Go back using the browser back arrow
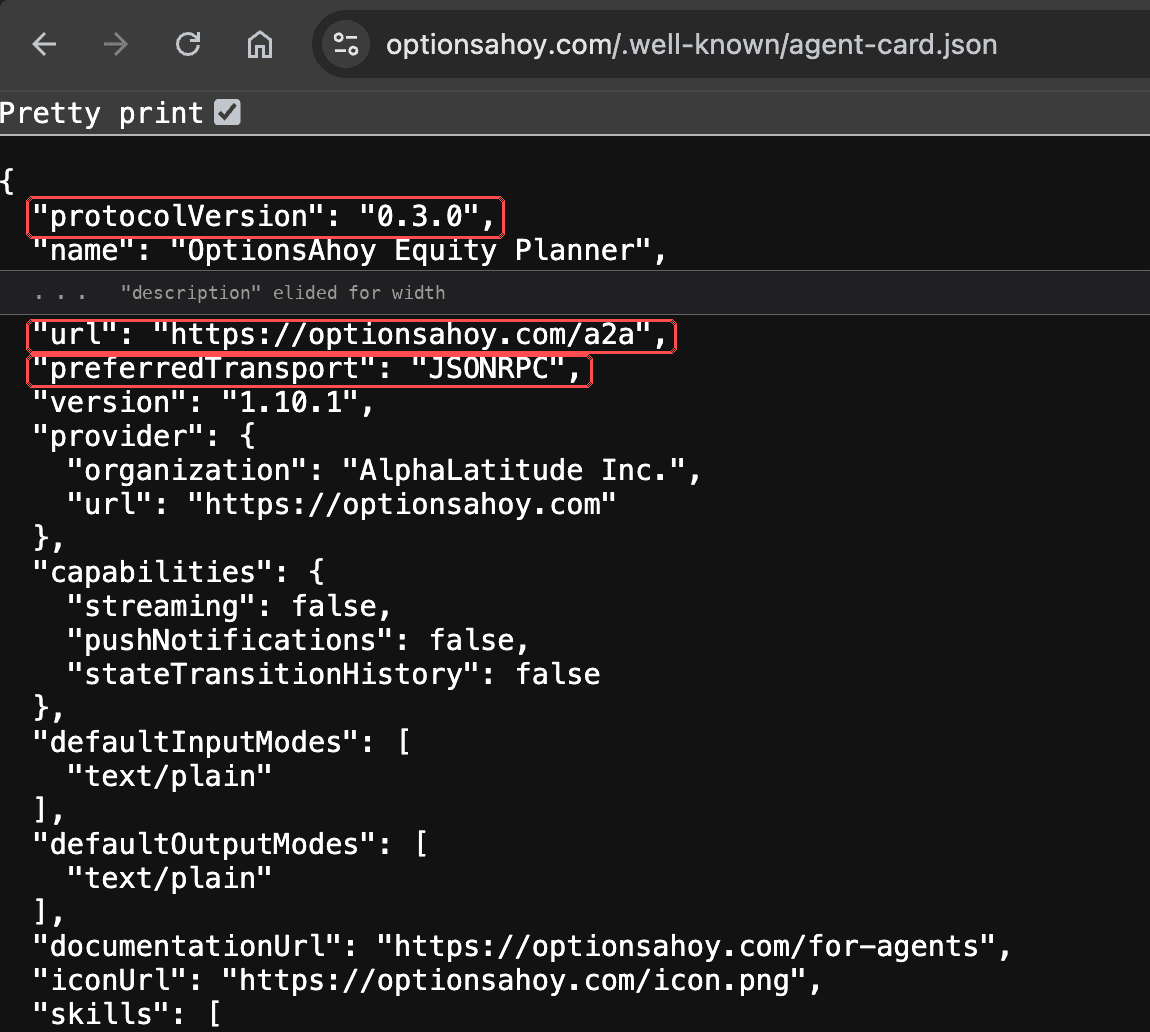 tap(44, 45)
